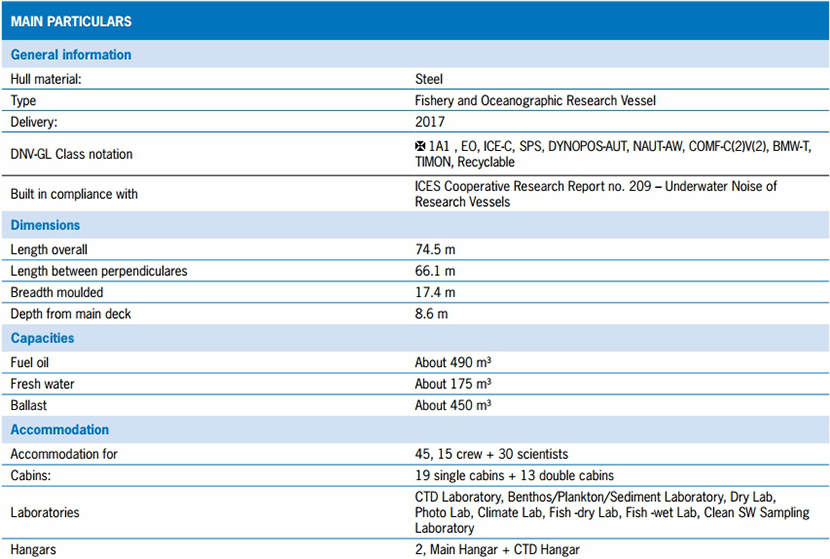Click the Hull material value Steel

click(429, 78)
